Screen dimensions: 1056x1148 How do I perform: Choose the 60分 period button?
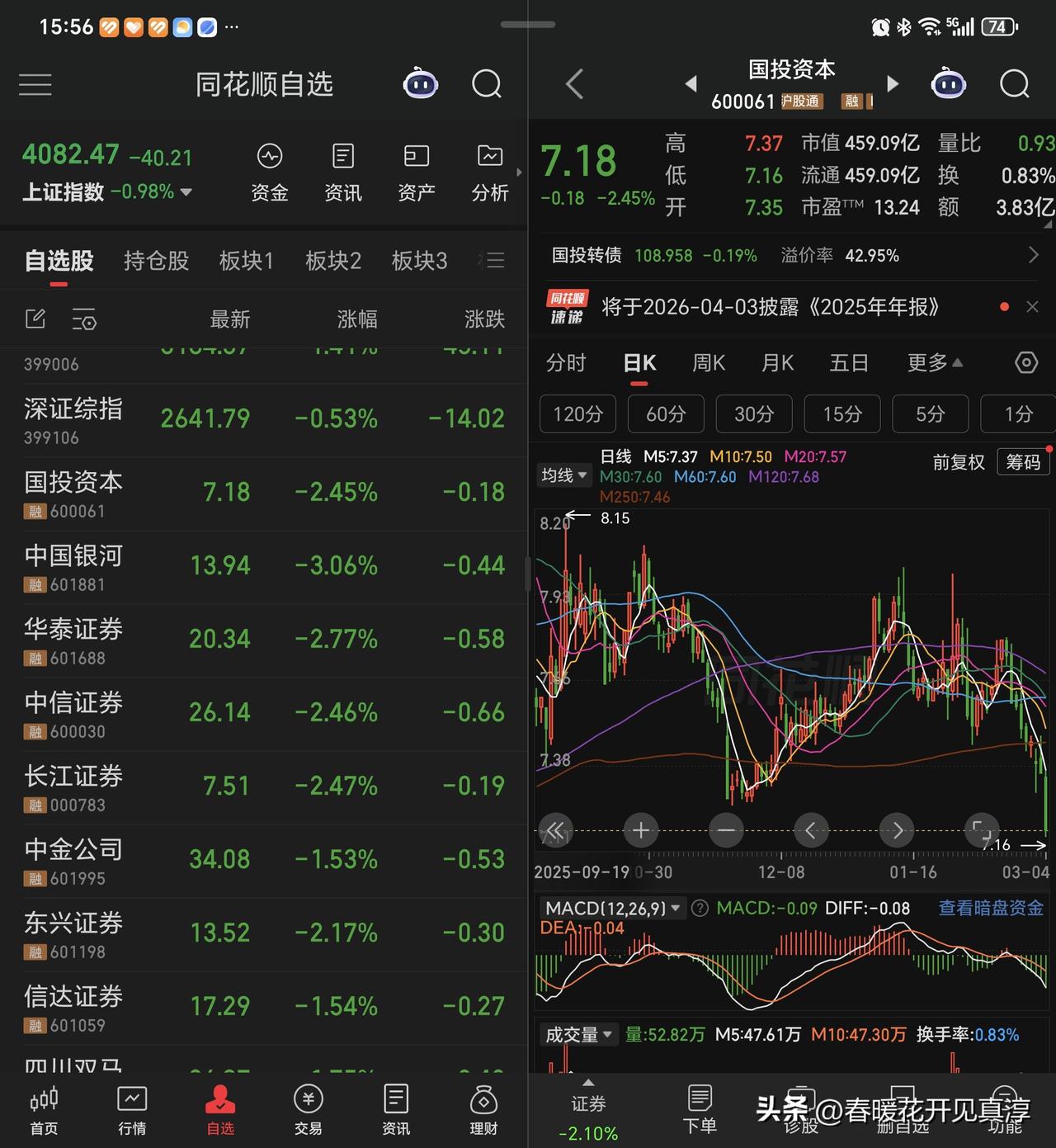click(x=666, y=413)
